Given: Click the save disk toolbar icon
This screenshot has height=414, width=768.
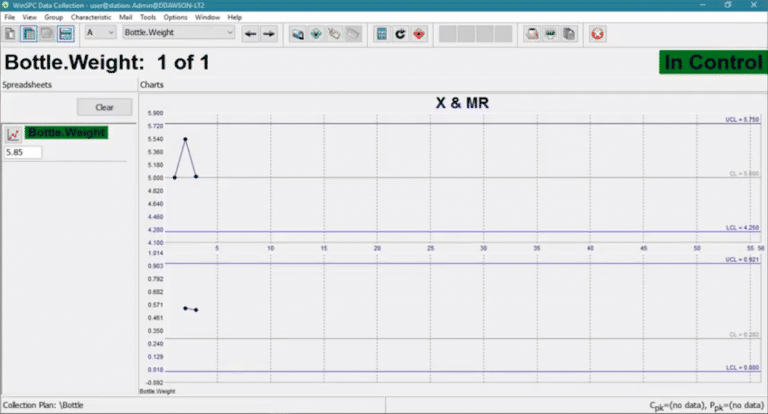Looking at the screenshot, I should pos(65,33).
